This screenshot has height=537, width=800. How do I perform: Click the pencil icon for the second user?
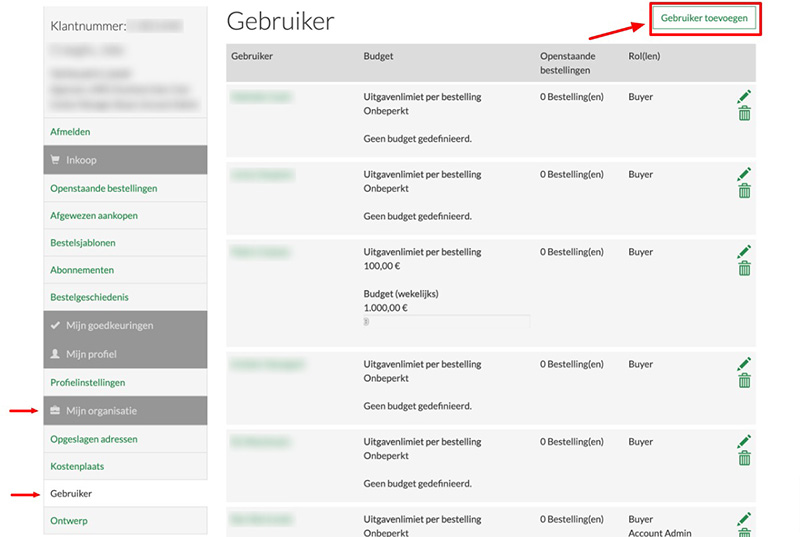pos(744,174)
